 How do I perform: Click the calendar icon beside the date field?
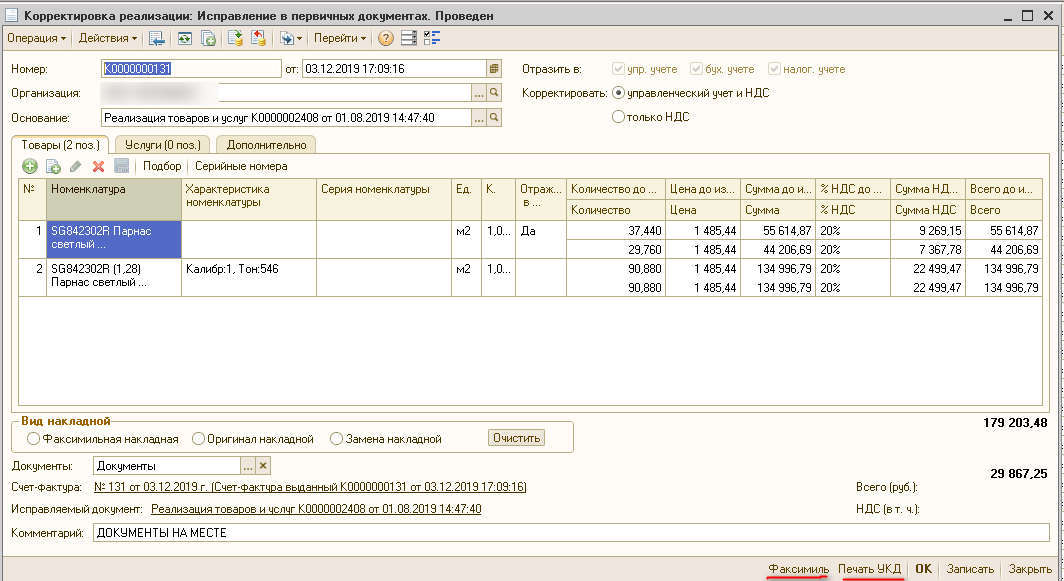point(493,69)
